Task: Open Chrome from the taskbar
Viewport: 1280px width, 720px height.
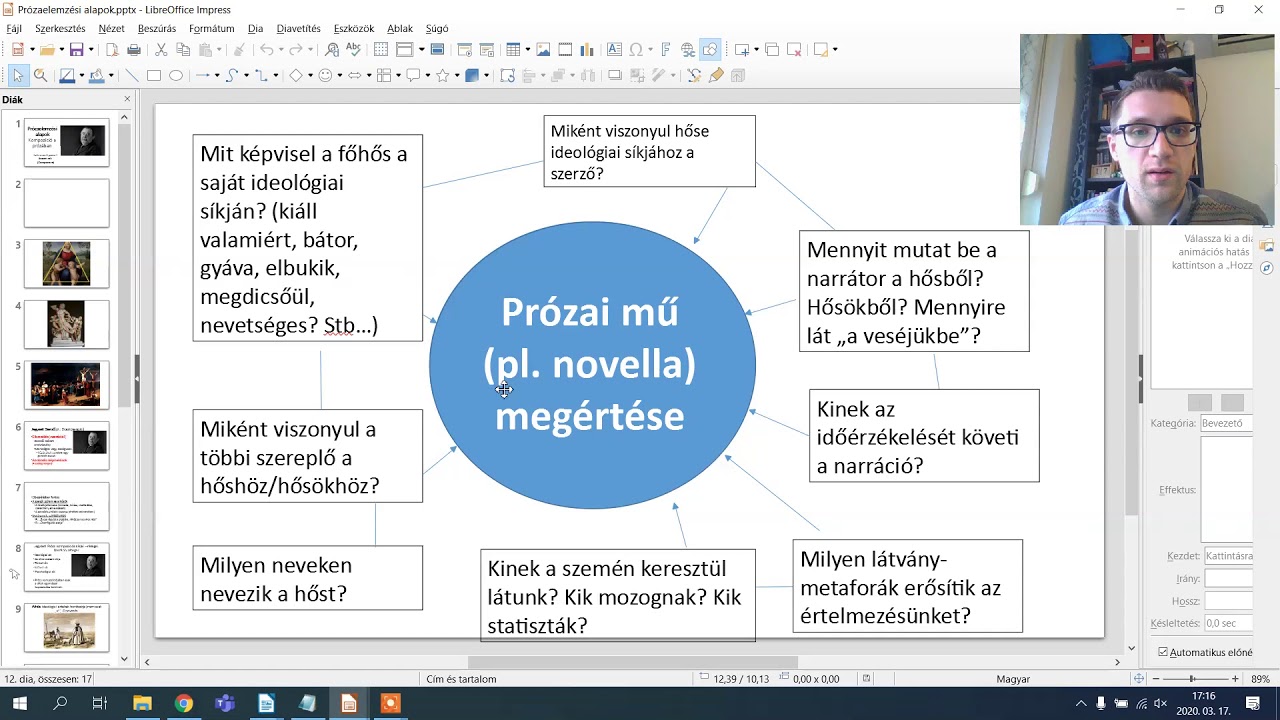Action: pos(183,704)
